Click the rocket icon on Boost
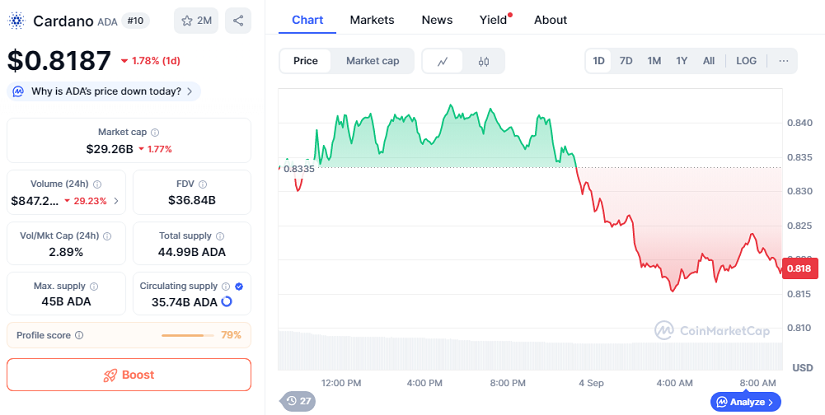Screen dimensions: 825x415 [x=109, y=375]
